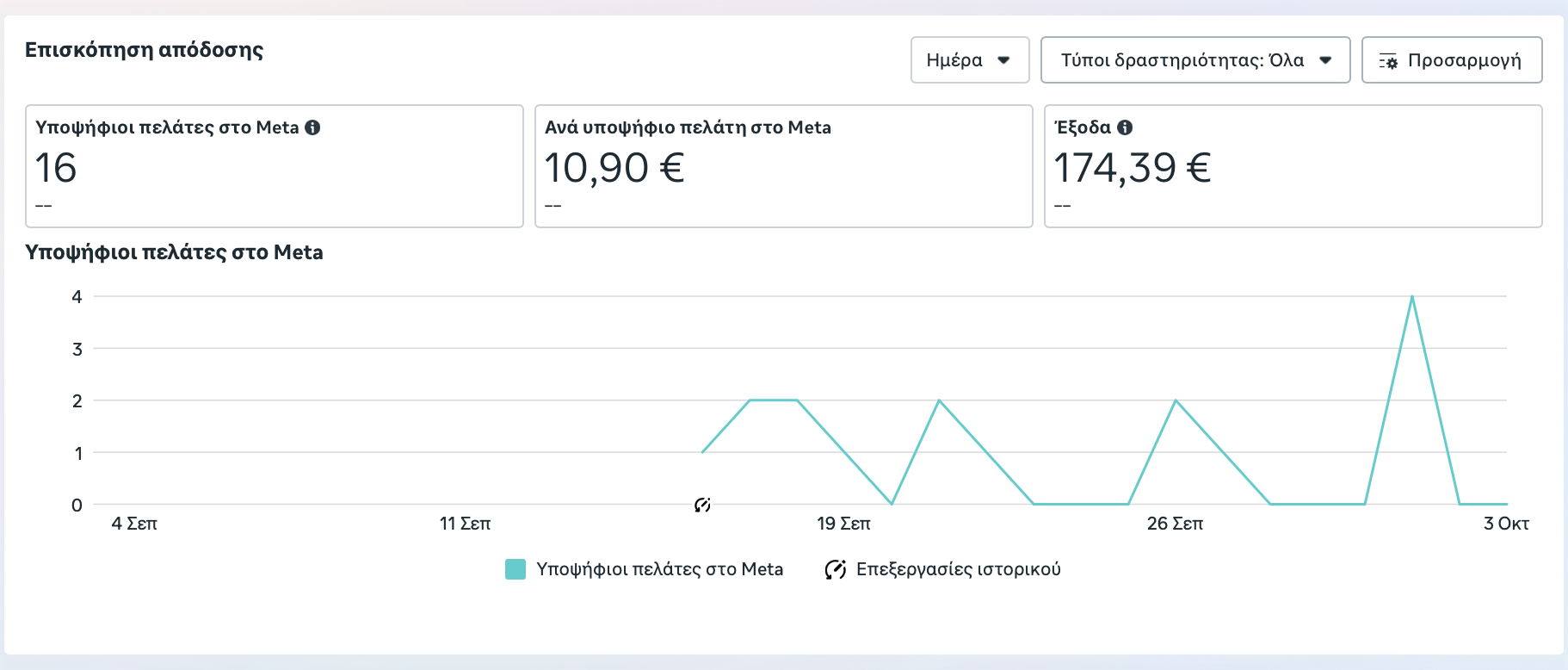Select the Έξοδα metric card
Viewport: 1568px width, 670px height.
[x=1293, y=166]
